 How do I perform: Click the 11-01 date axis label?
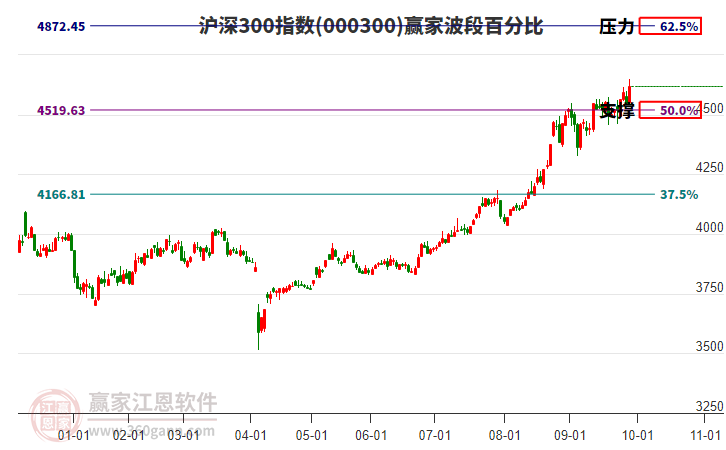pyautogui.click(x=705, y=436)
